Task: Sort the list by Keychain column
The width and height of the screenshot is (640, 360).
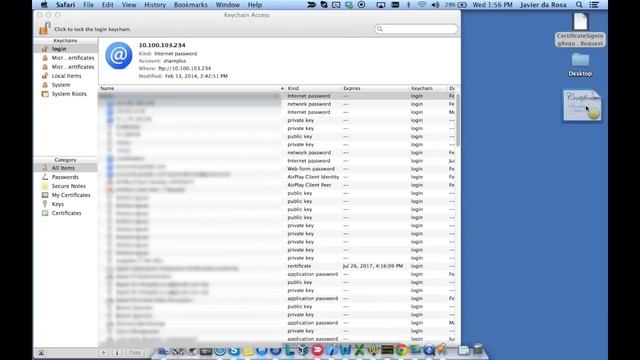Action: (x=429, y=88)
